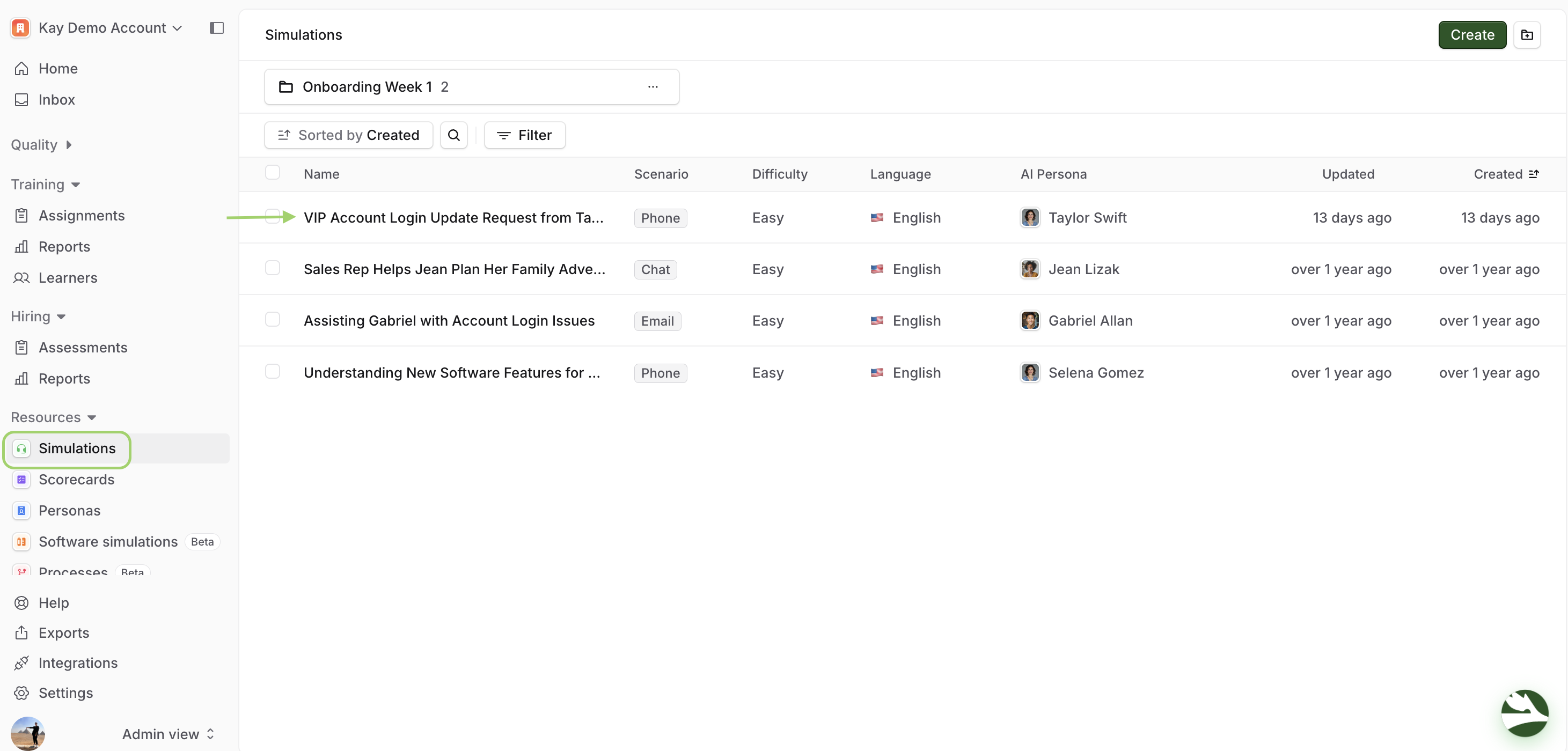The width and height of the screenshot is (1568, 751).
Task: Select Understanding New Software Features checkbox
Action: click(272, 371)
